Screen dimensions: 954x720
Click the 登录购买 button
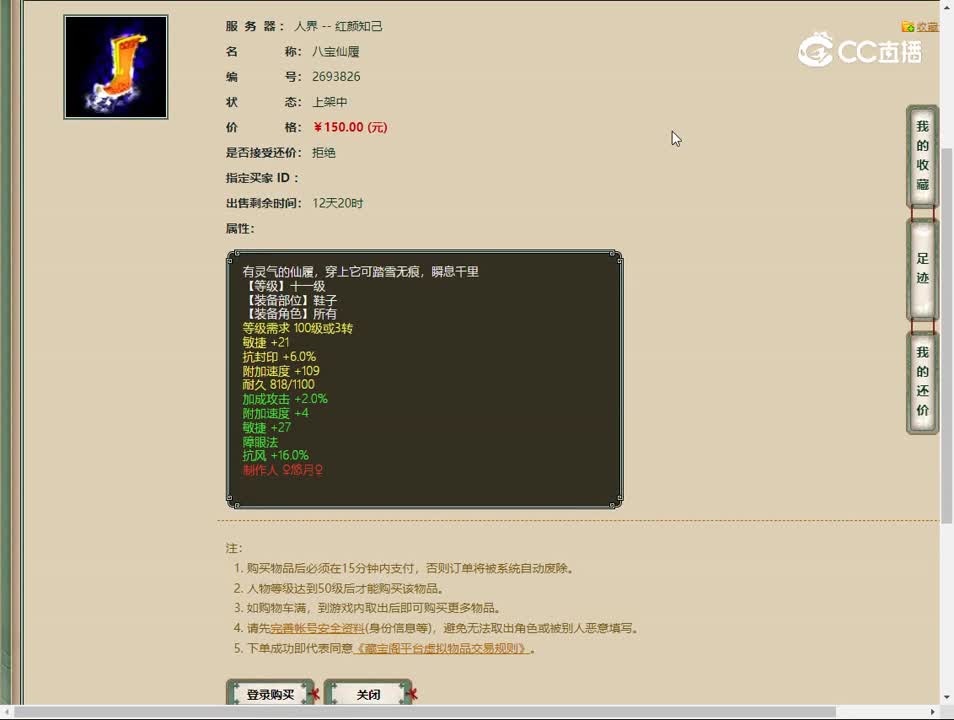pos(270,693)
